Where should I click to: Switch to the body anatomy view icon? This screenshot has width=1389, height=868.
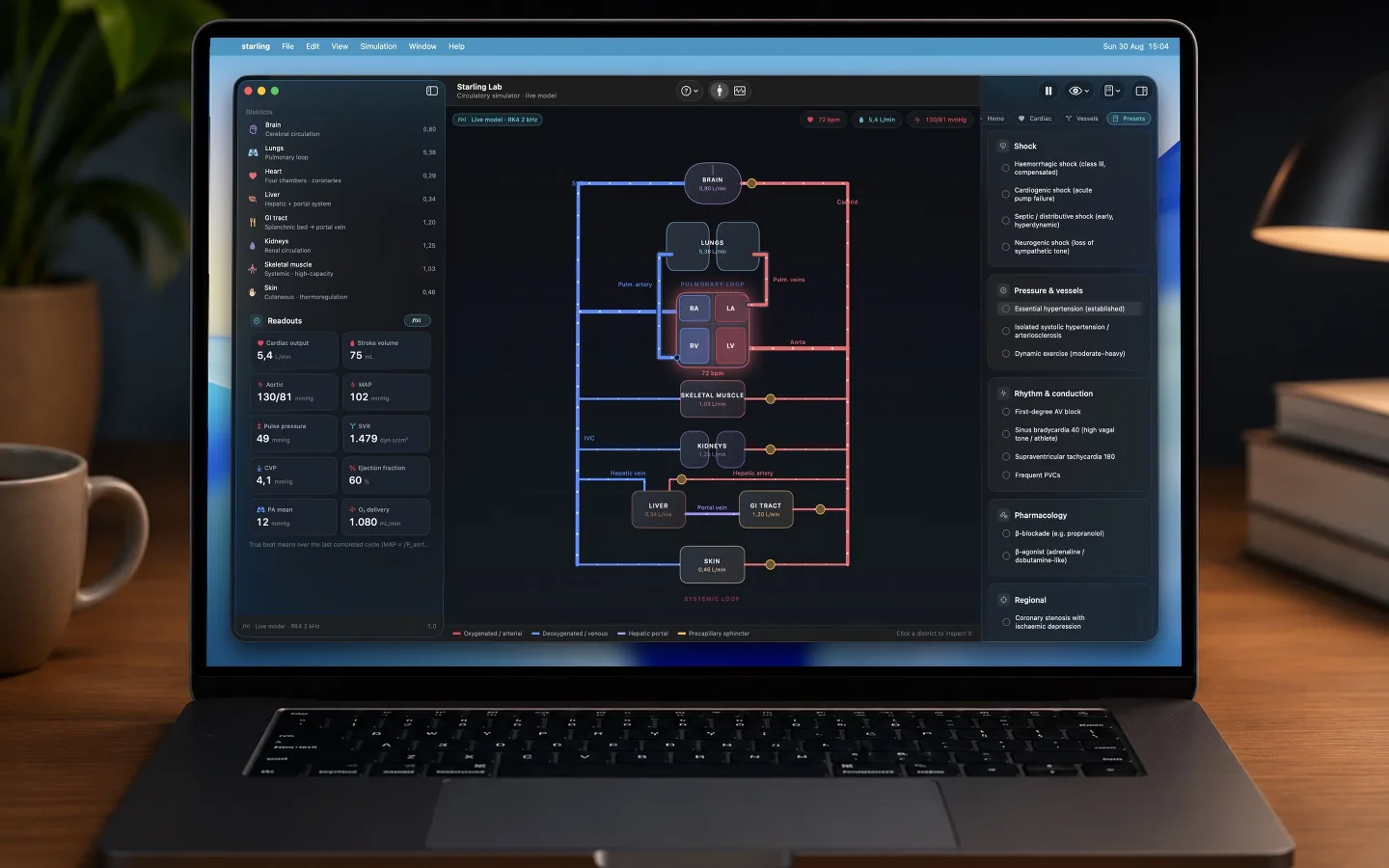pos(720,91)
